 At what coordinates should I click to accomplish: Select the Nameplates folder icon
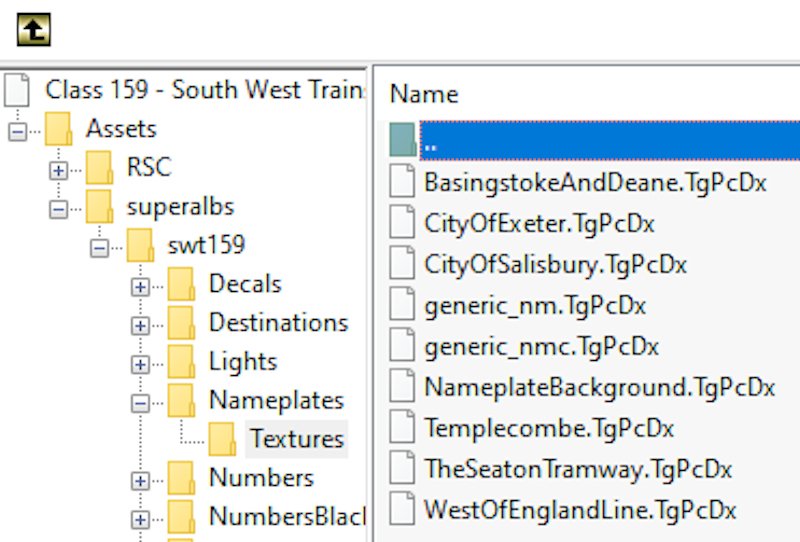[x=181, y=400]
